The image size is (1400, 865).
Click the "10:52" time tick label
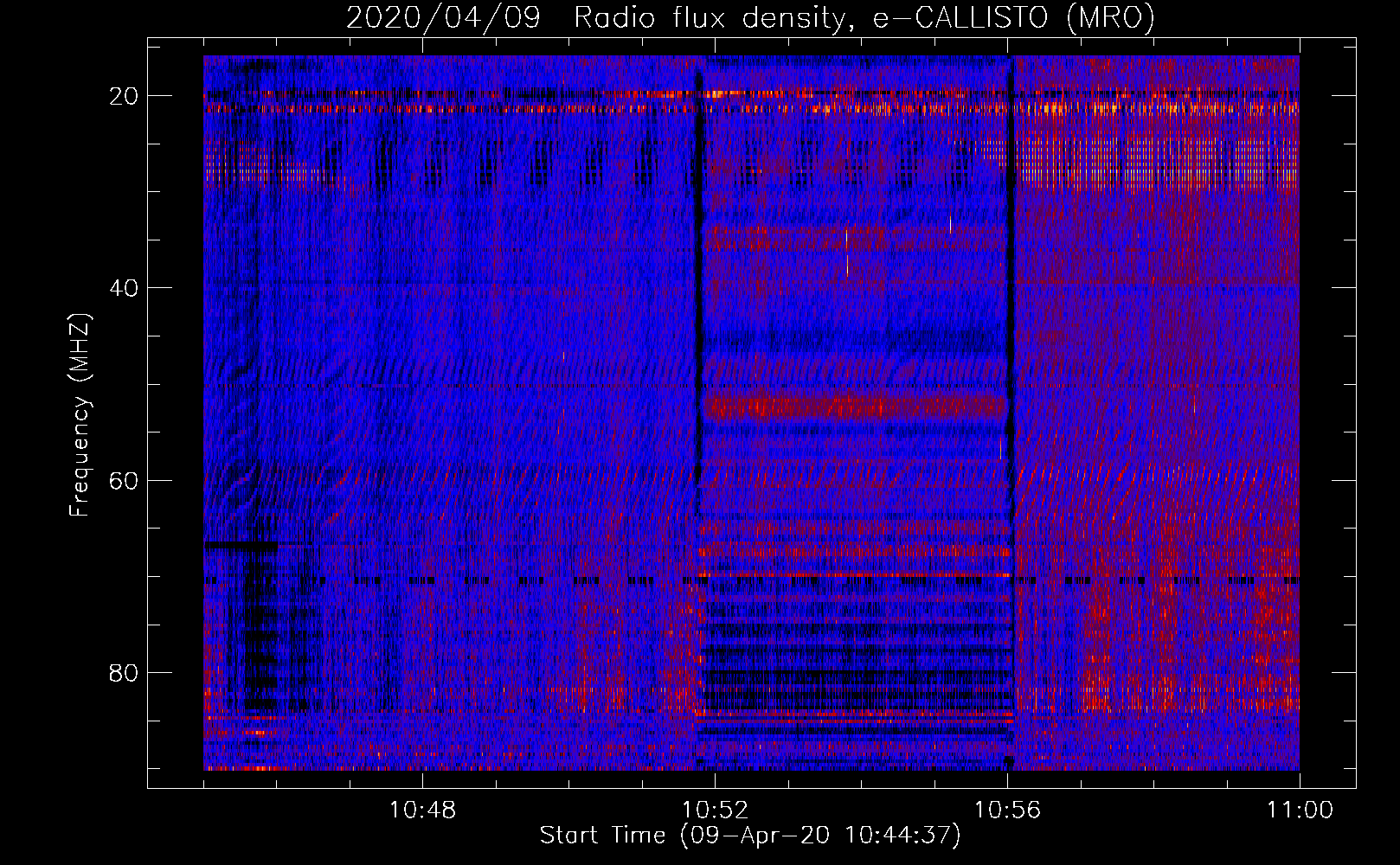tap(715, 811)
